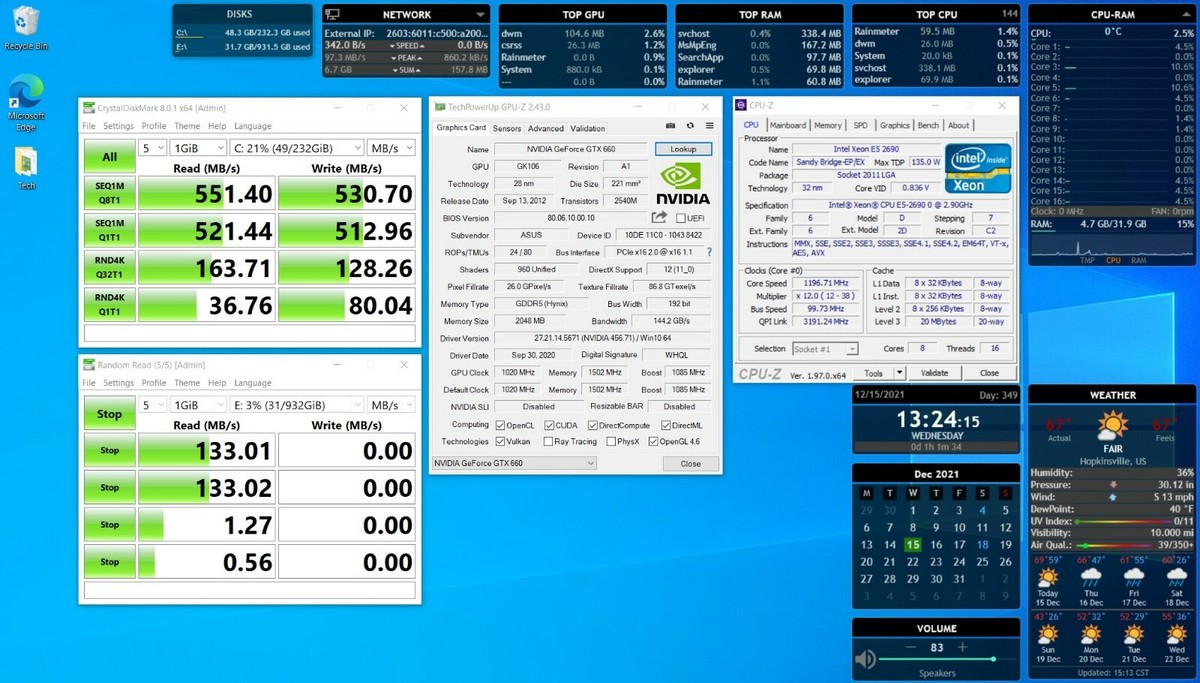Expand the Tools arrow dropdown in CPU-Z

[x=899, y=372]
